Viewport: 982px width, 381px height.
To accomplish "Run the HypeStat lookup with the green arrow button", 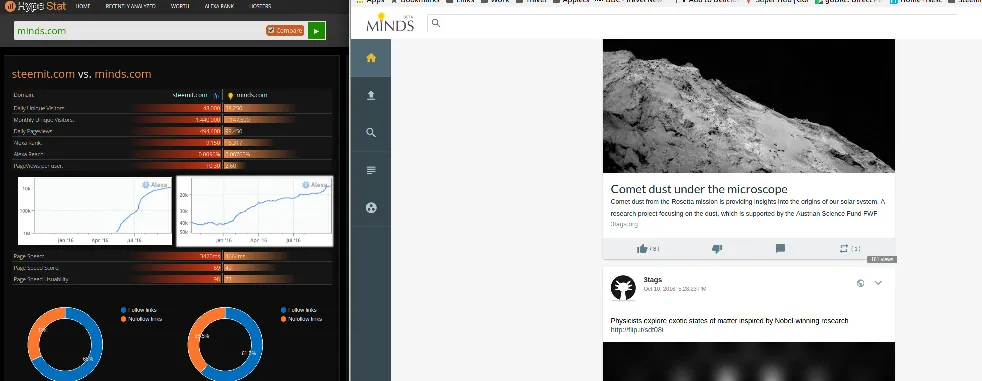I will coord(316,31).
